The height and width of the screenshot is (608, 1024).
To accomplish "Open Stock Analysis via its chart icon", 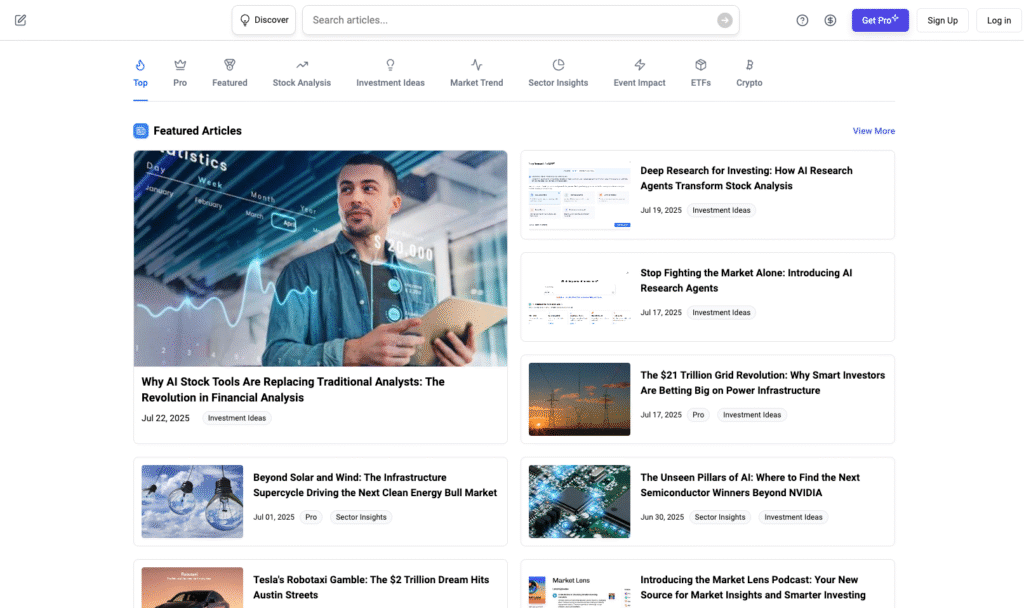I will [x=301, y=62].
